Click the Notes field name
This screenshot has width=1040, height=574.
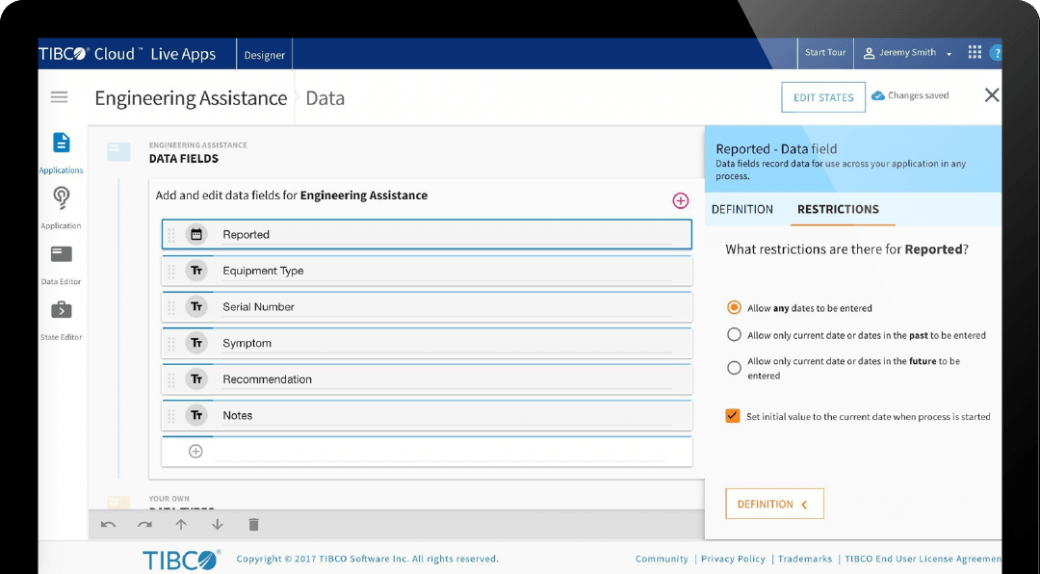pyautogui.click(x=446, y=415)
